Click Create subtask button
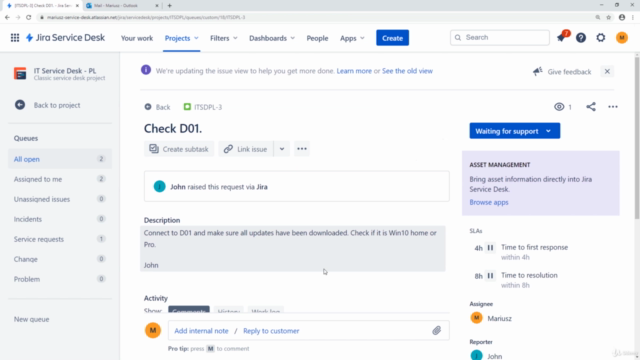The image size is (640, 360). pos(179,149)
